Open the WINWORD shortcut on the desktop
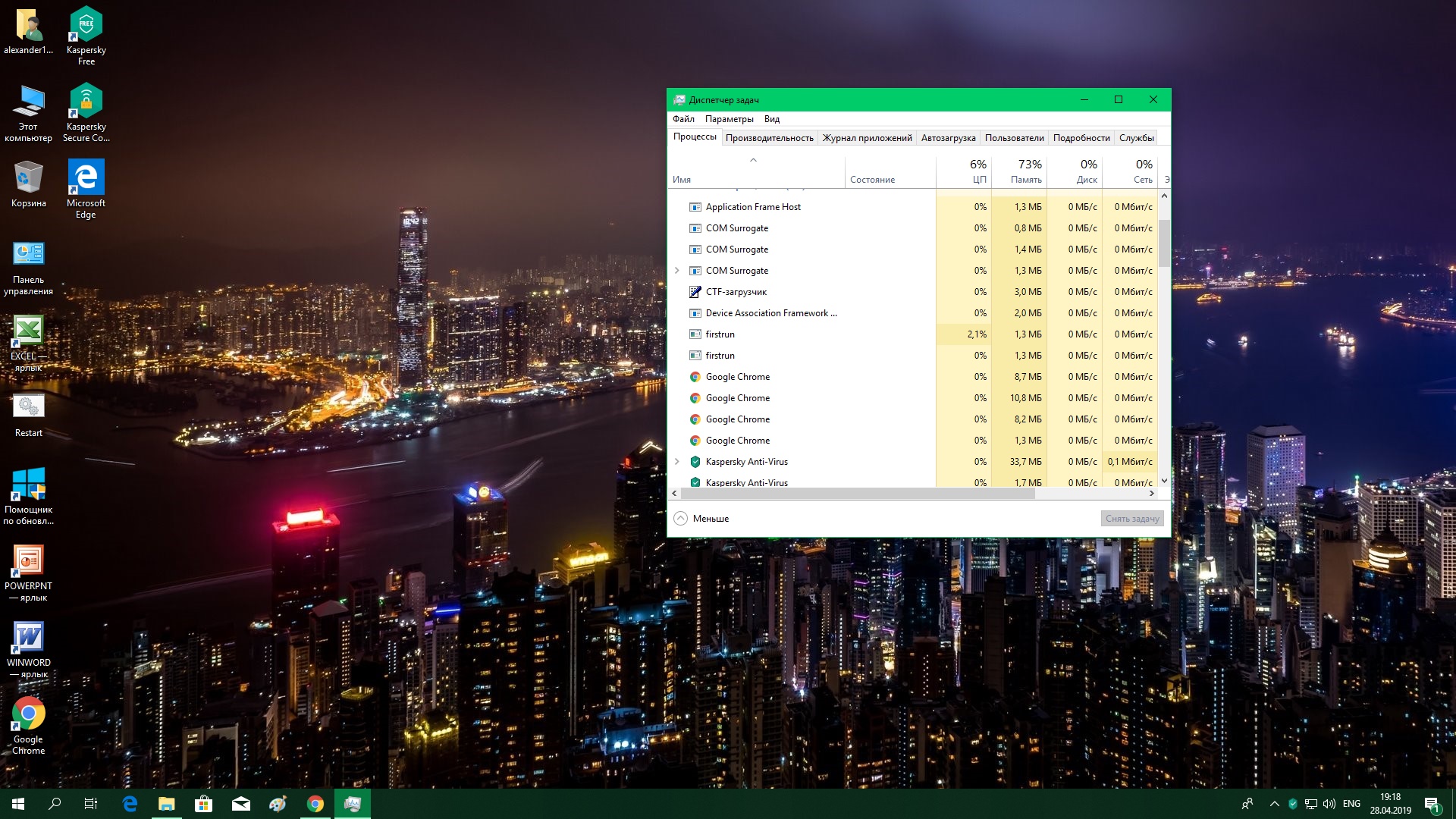 click(x=28, y=647)
